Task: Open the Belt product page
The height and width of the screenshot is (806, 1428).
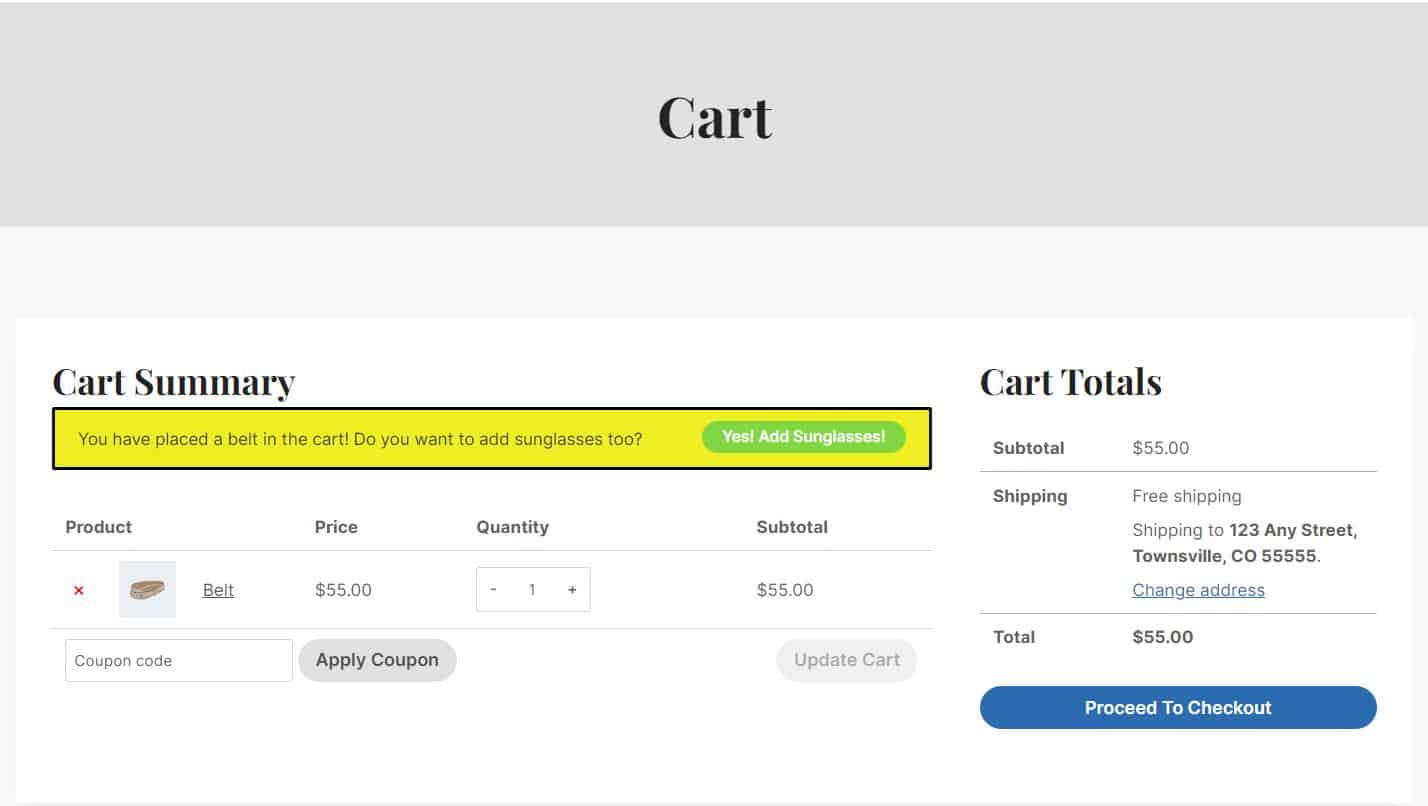Action: 218,590
